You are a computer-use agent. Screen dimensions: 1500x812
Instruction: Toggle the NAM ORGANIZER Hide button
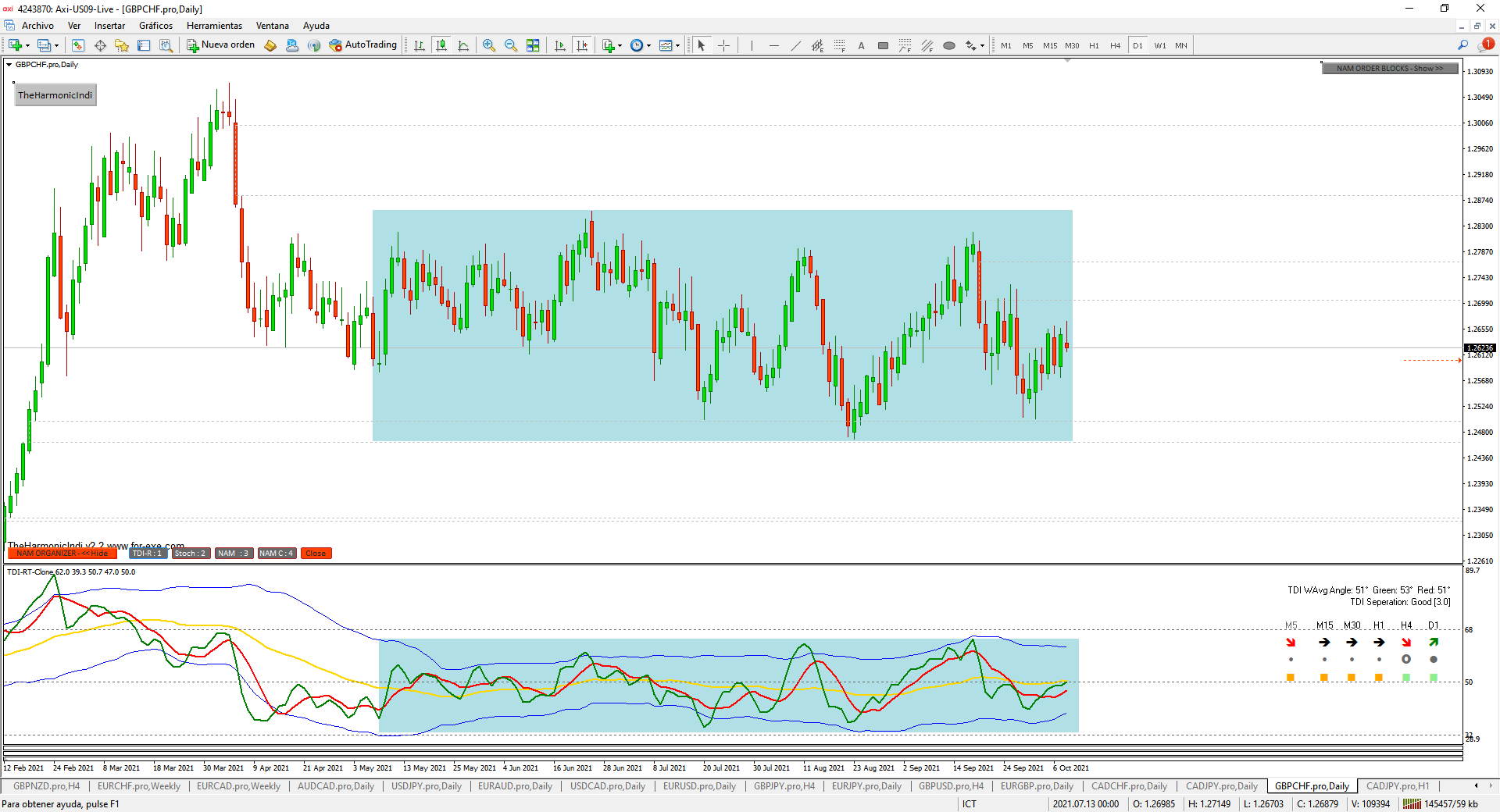pyautogui.click(x=62, y=554)
